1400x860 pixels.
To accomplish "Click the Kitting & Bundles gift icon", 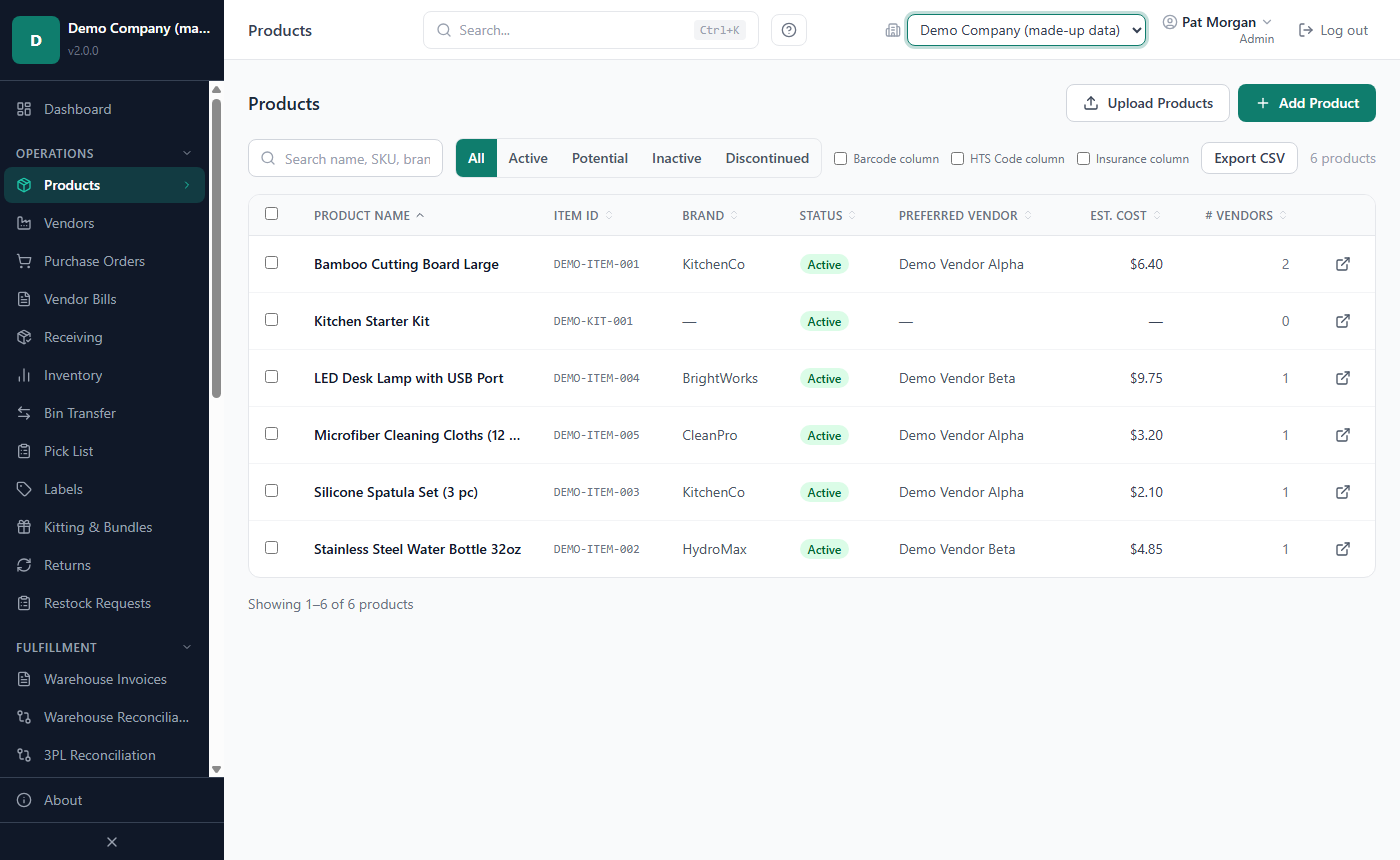I will 24,527.
